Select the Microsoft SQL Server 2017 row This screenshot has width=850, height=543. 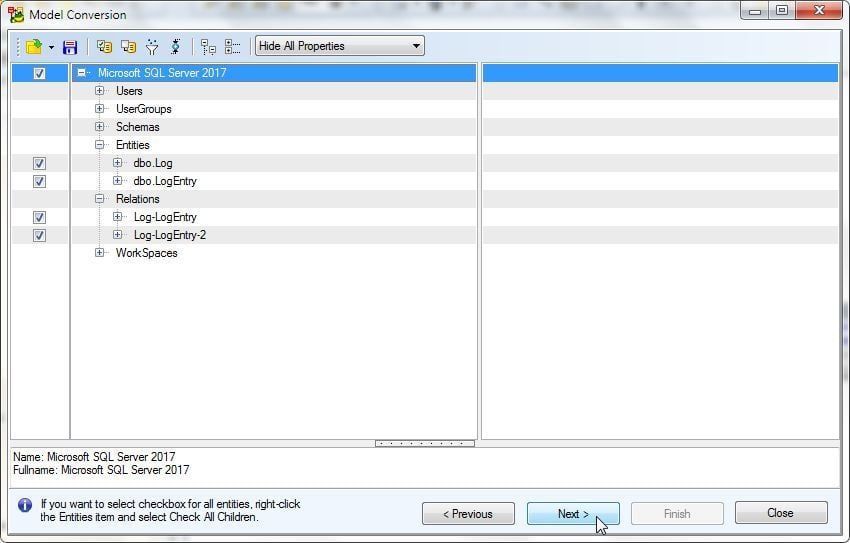[x=274, y=73]
